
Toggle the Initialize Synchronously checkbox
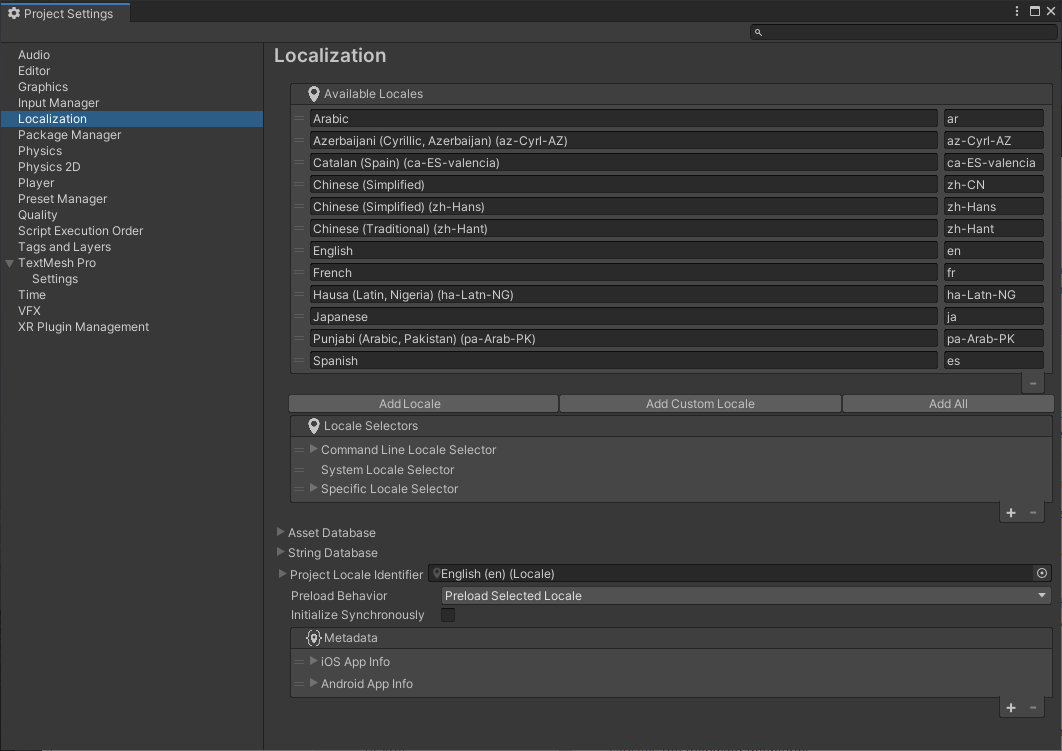point(447,615)
